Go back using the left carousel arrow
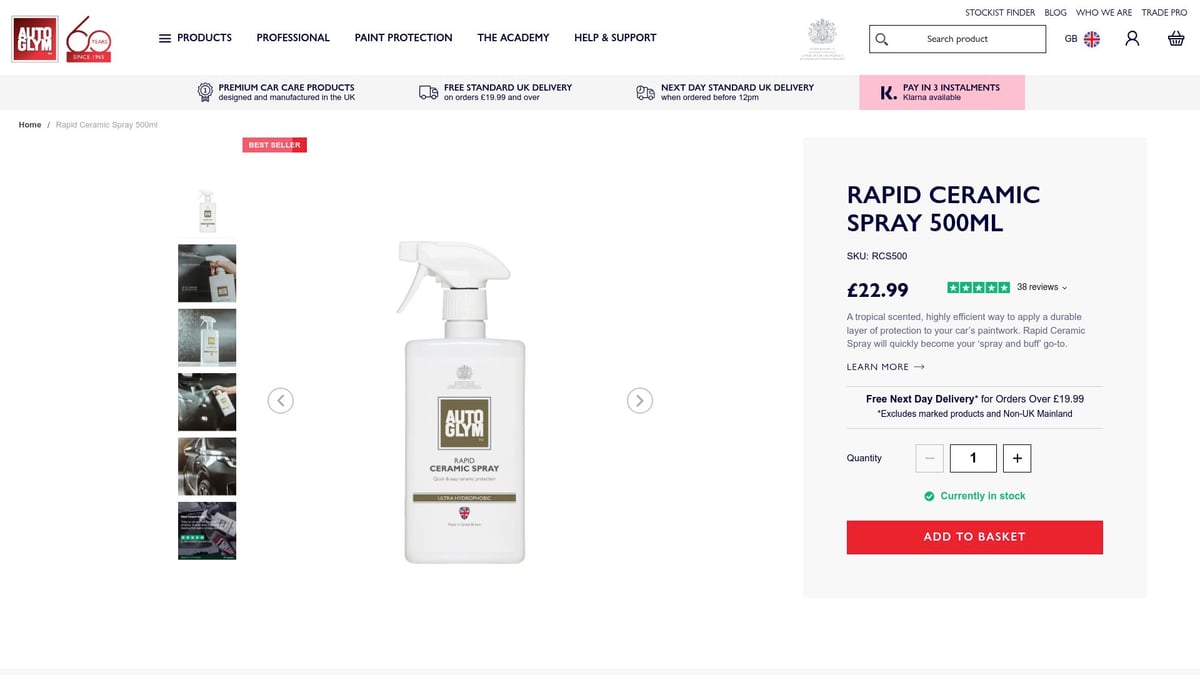The width and height of the screenshot is (1200, 675). (281, 400)
